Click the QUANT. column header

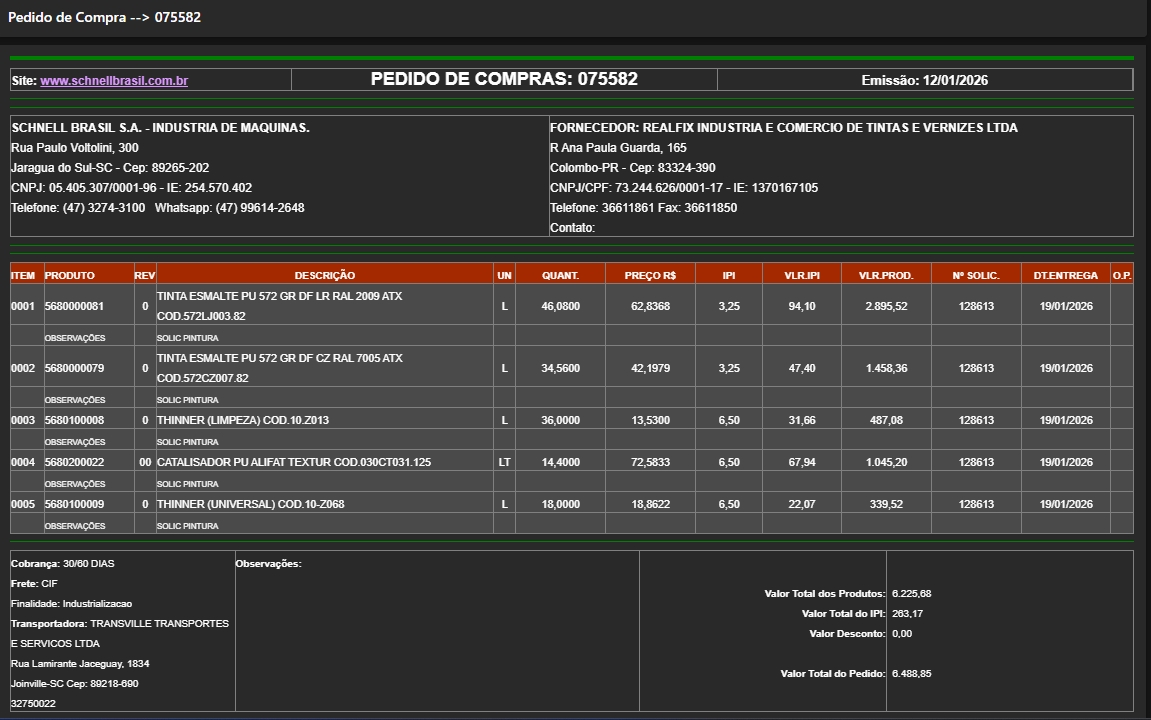tap(560, 275)
